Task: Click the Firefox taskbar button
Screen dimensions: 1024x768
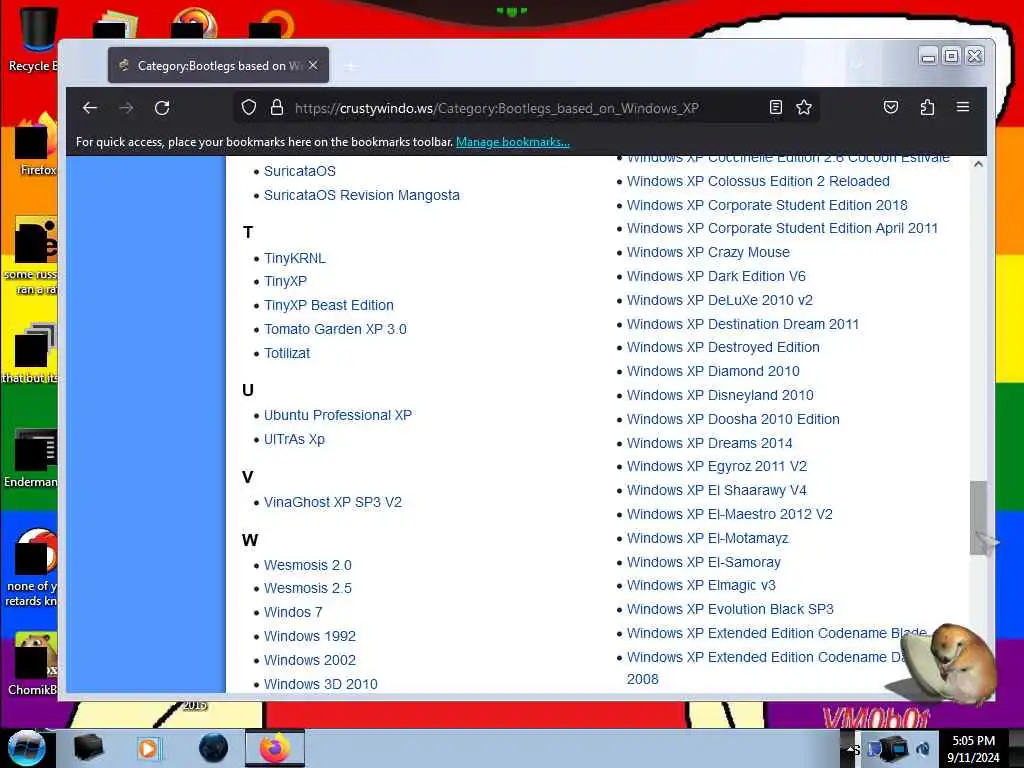Action: (275, 748)
